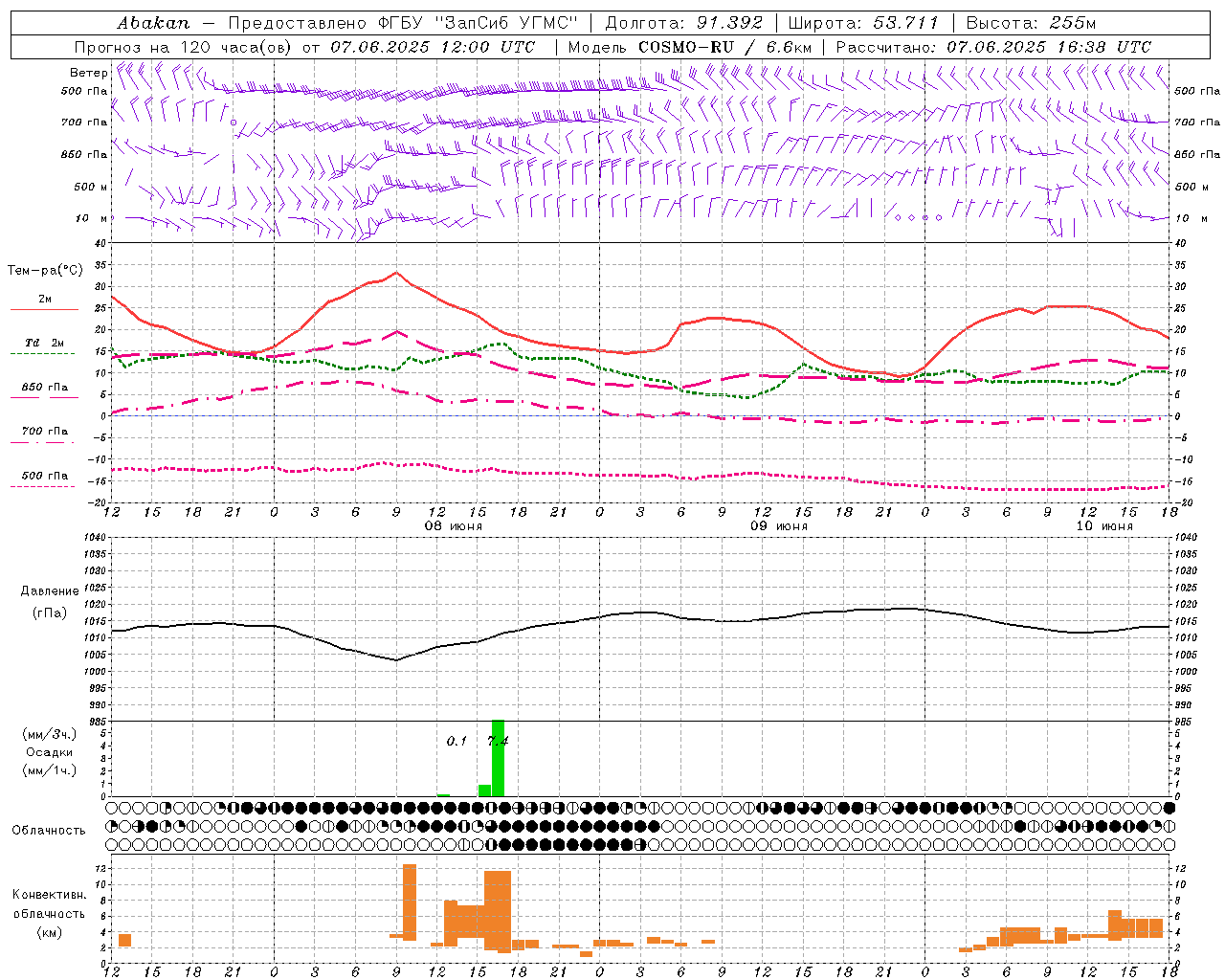Click the '0.1' precipitation amount label
Viewport: 1225px width, 980px height.
point(457,741)
